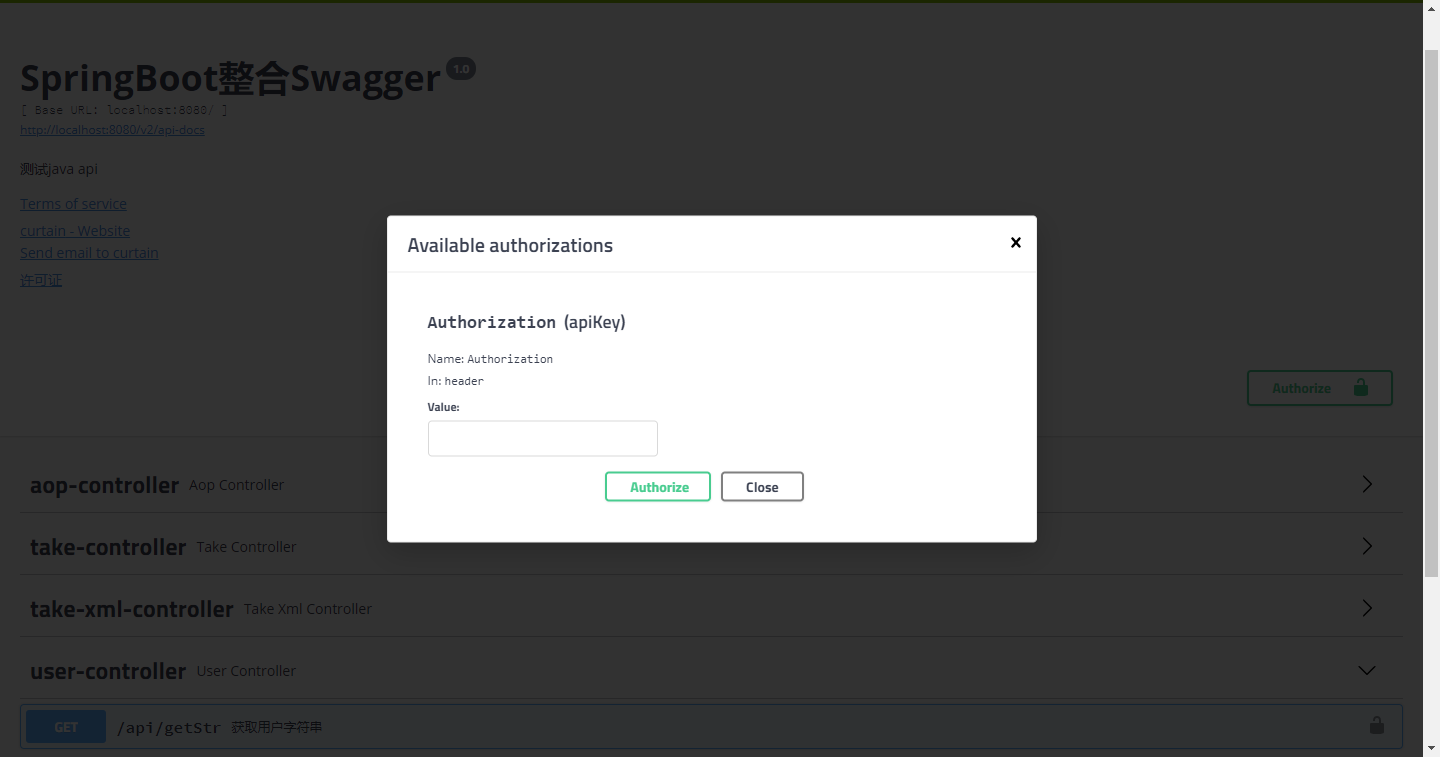Screen dimensions: 1440x757
Task: Click the Name: Authorization text
Action: (490, 358)
